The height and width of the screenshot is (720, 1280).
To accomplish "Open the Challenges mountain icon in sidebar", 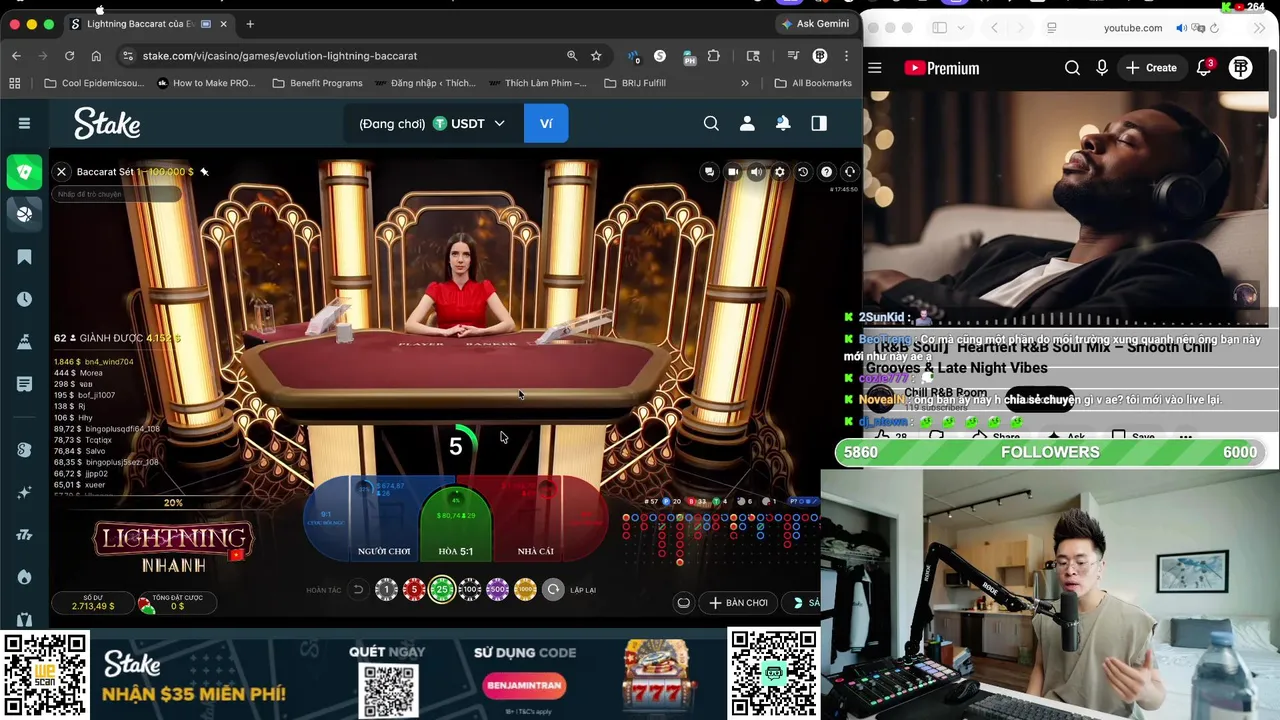I will [24, 342].
